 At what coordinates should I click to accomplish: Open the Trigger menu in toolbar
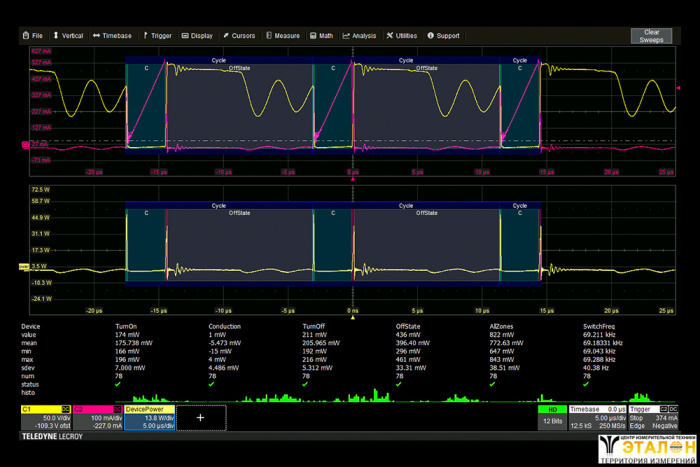(157, 36)
